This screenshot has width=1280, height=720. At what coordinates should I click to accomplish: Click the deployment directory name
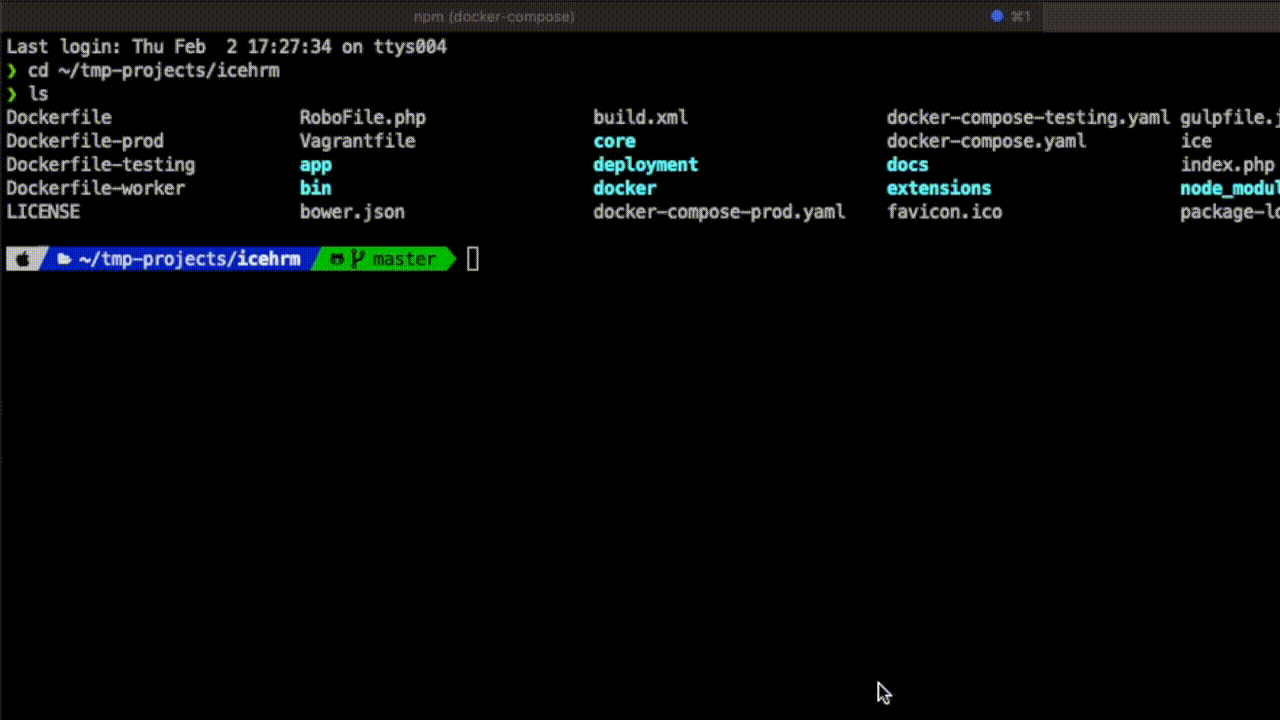click(645, 164)
